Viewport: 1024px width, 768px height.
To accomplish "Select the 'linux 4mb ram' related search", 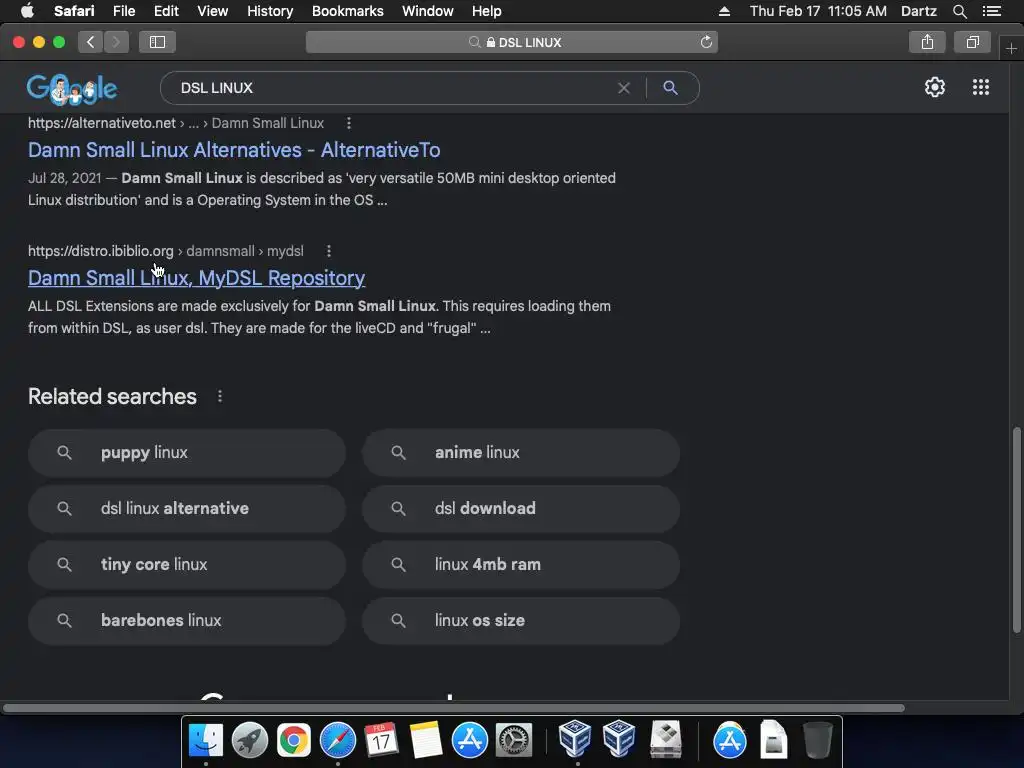I will click(x=521, y=565).
